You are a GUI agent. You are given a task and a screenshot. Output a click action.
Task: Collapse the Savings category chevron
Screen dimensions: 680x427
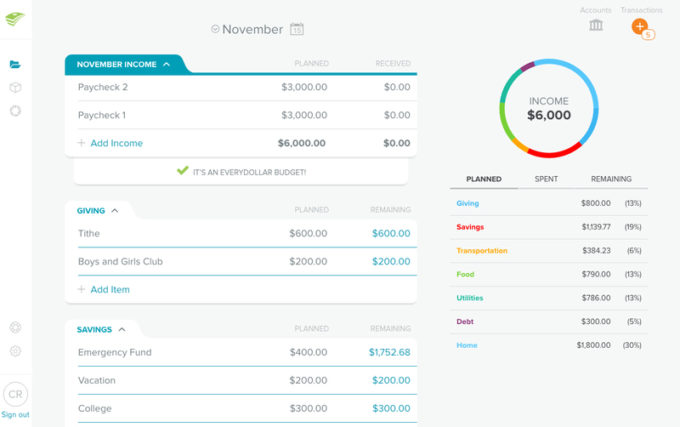(122, 329)
